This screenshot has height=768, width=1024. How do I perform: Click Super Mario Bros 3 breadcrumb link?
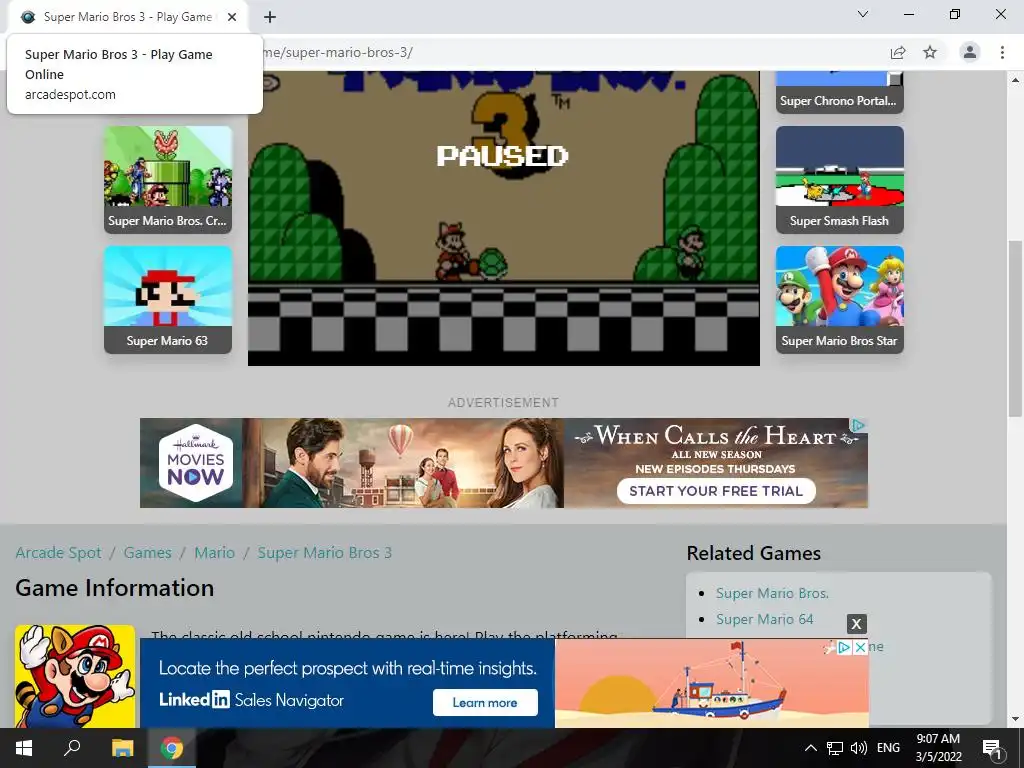click(x=325, y=552)
